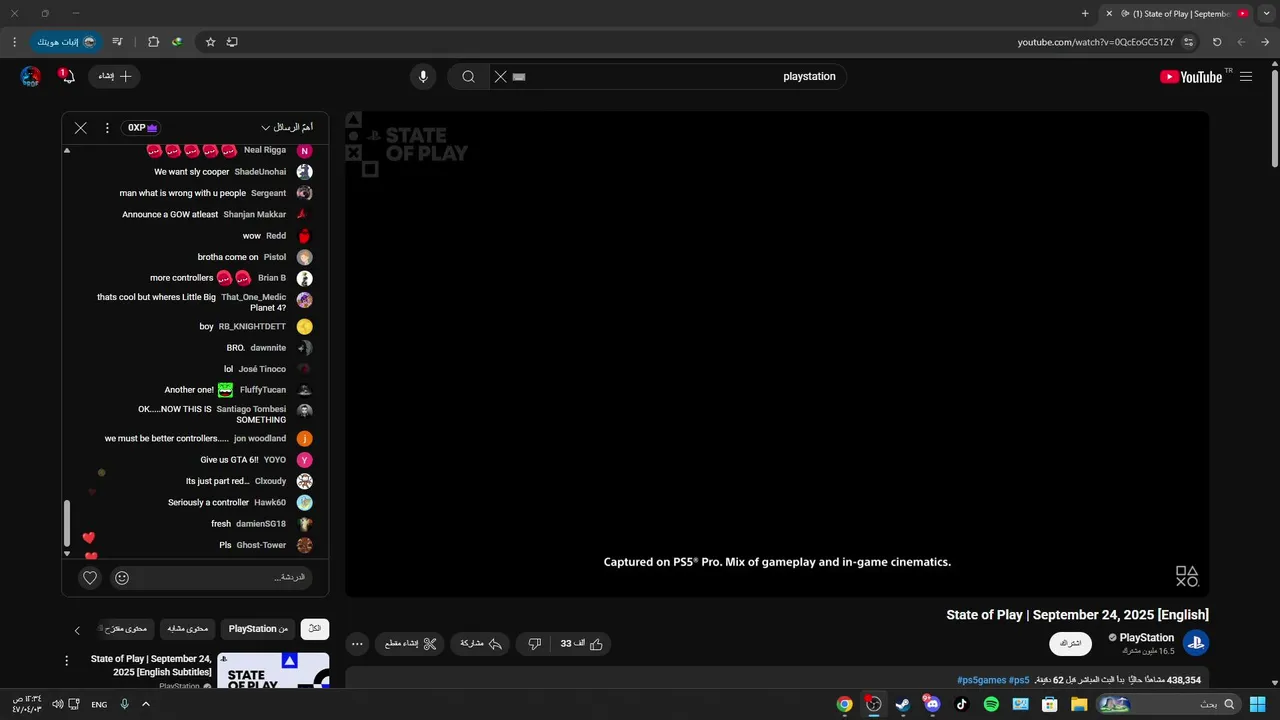
Task: Open browser media control icon
Action: 117,42
